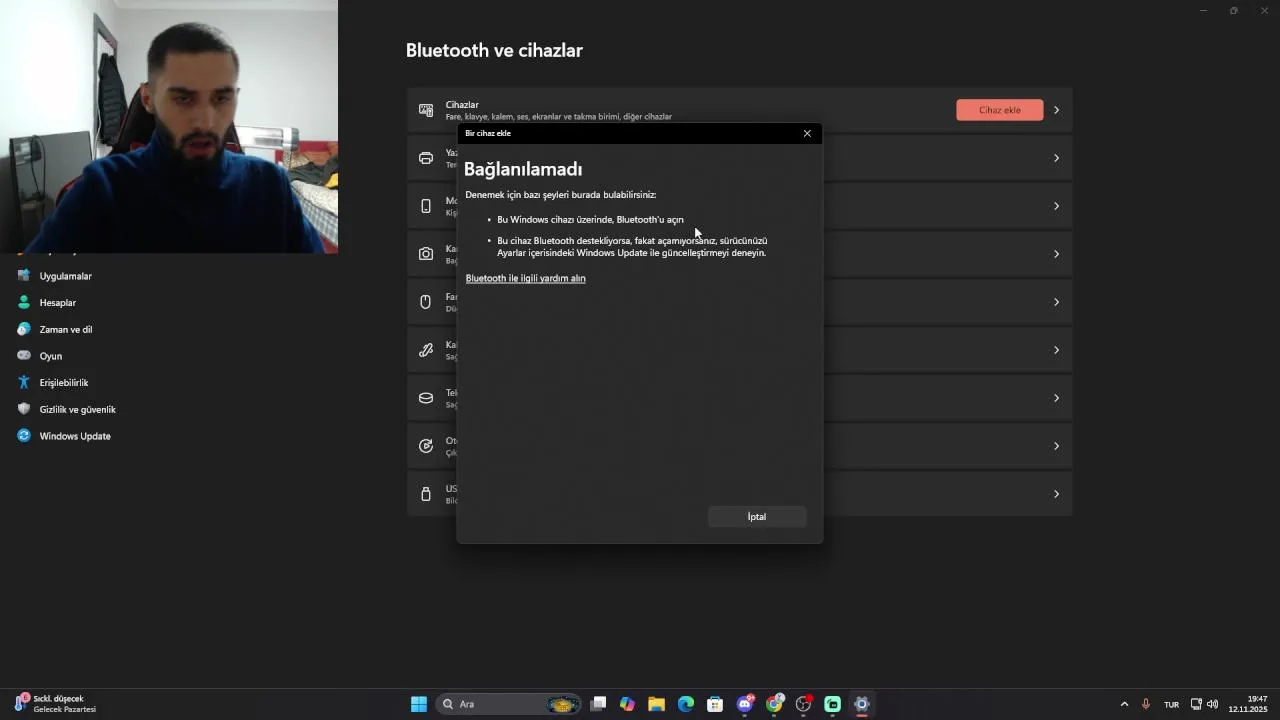
Task: Click the mouse icon in settings list
Action: pyautogui.click(x=426, y=302)
